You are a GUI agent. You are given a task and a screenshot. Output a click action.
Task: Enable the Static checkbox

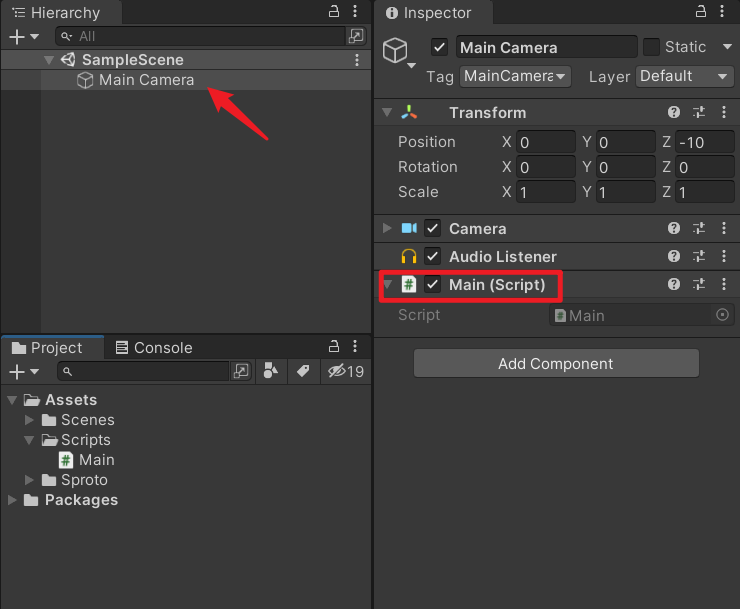coord(651,47)
